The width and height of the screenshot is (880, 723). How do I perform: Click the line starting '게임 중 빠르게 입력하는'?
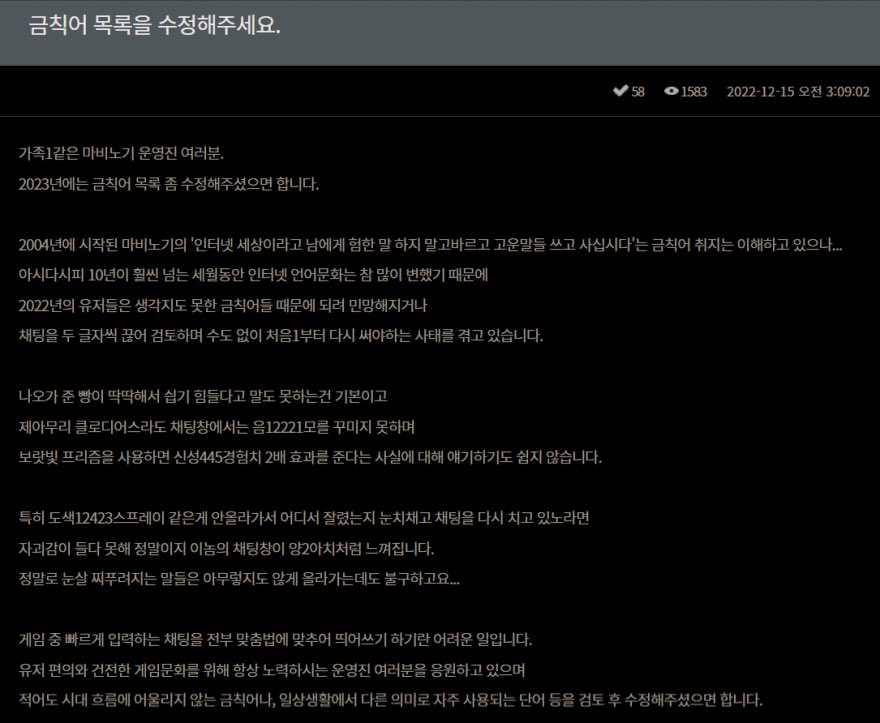[276, 639]
